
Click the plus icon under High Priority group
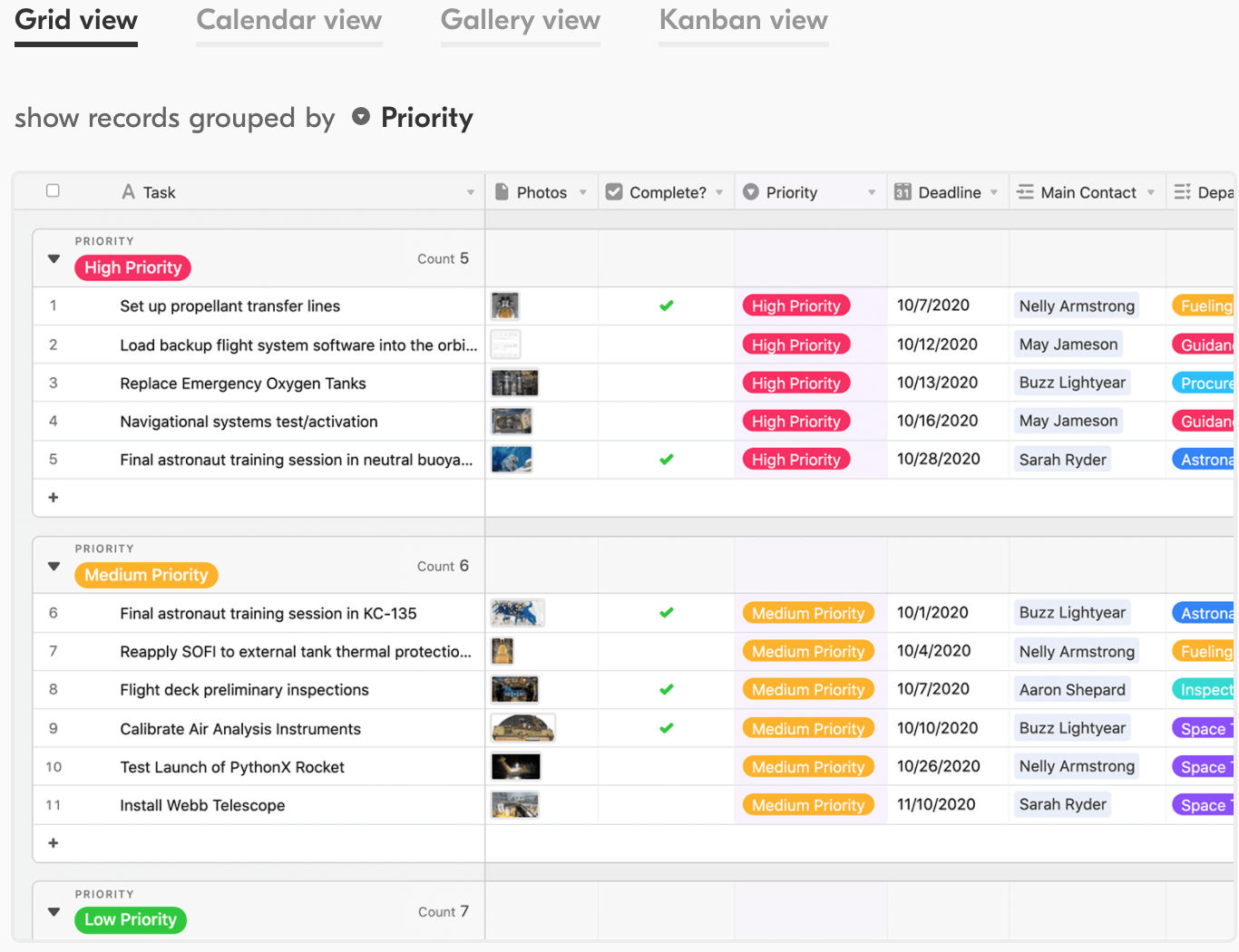pyautogui.click(x=54, y=498)
